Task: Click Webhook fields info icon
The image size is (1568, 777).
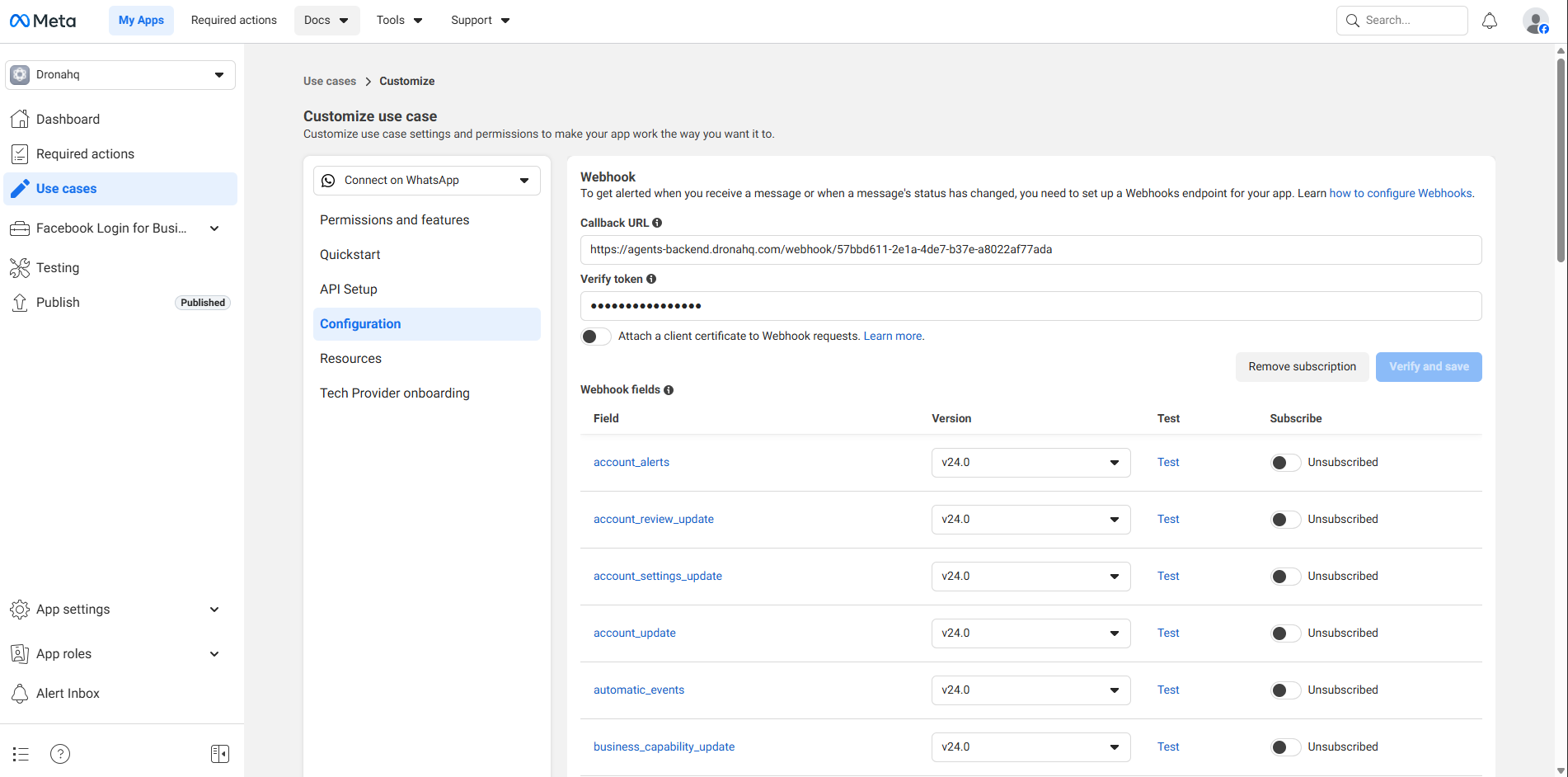Action: [x=669, y=390]
